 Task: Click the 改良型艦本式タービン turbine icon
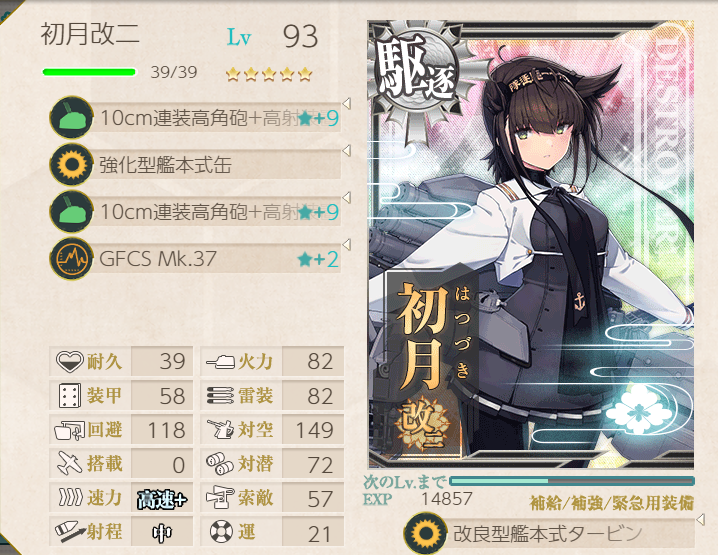point(425,533)
